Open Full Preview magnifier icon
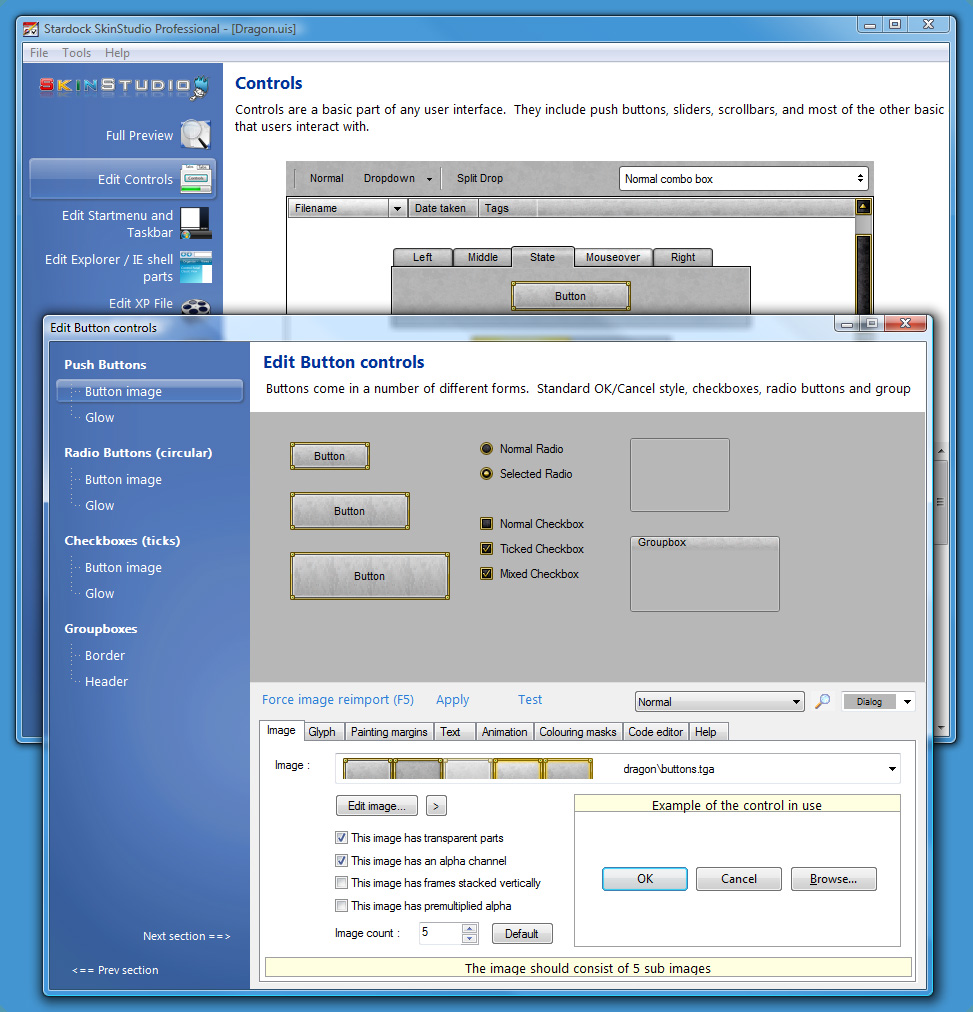973x1012 pixels. pyautogui.click(x=196, y=134)
